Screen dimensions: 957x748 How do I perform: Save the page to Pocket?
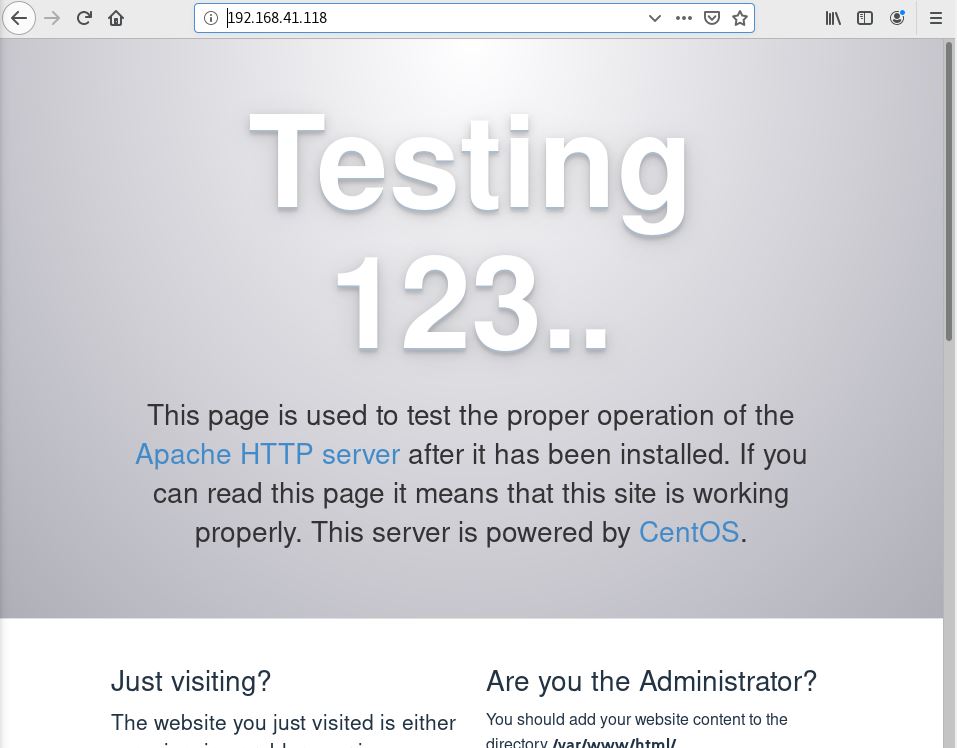[x=710, y=17]
